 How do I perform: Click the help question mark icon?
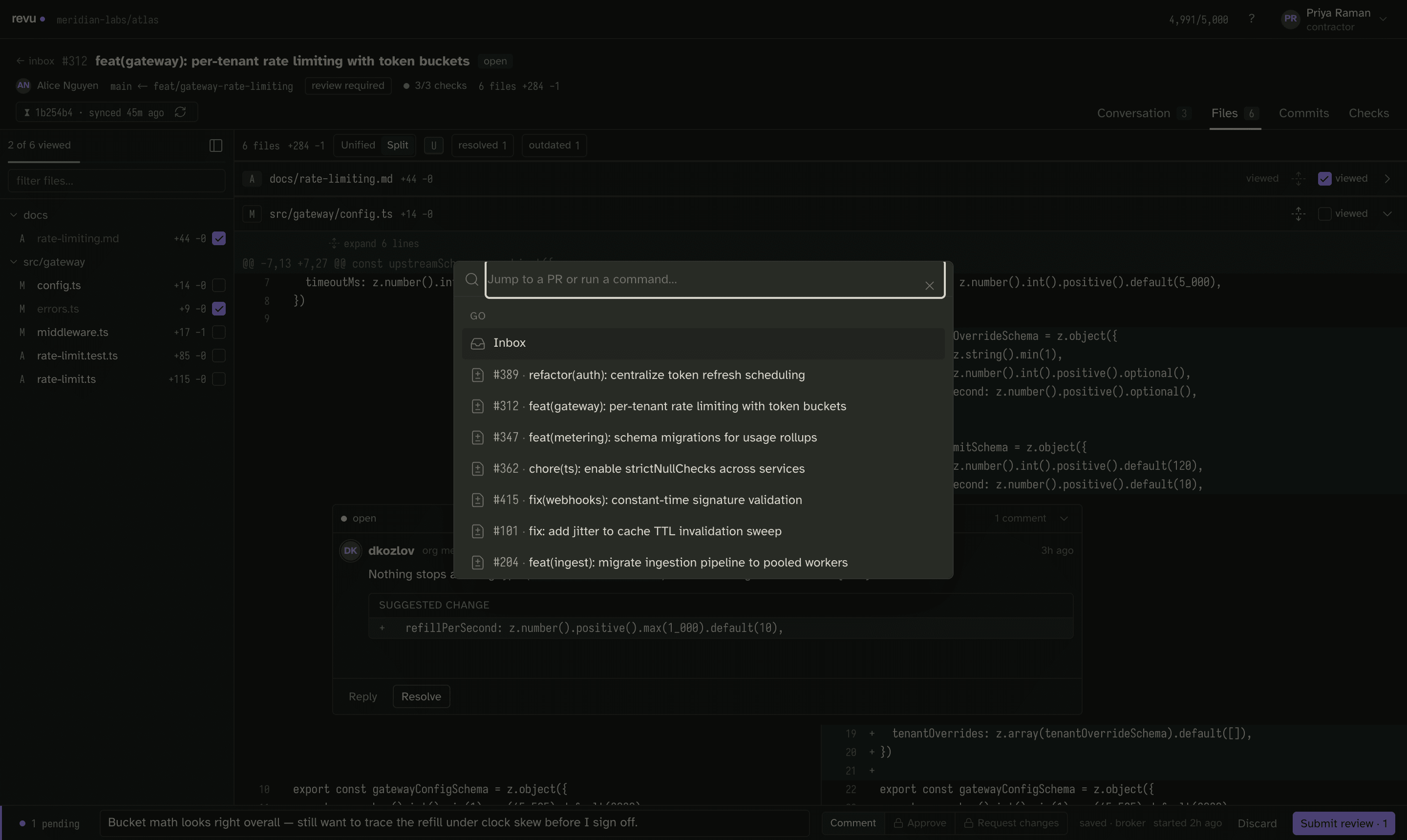pyautogui.click(x=1251, y=19)
